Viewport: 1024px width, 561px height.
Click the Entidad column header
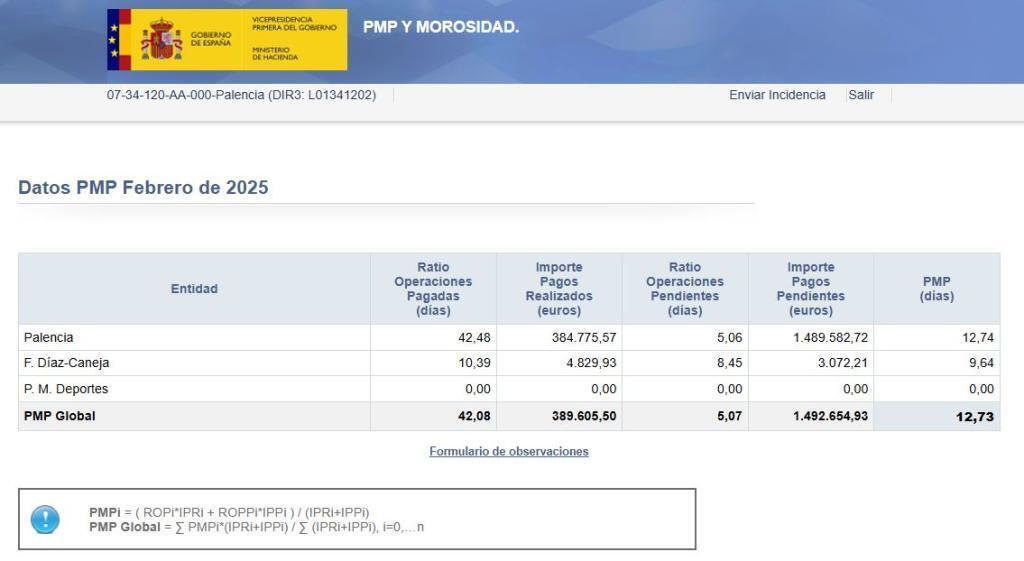pyautogui.click(x=194, y=289)
